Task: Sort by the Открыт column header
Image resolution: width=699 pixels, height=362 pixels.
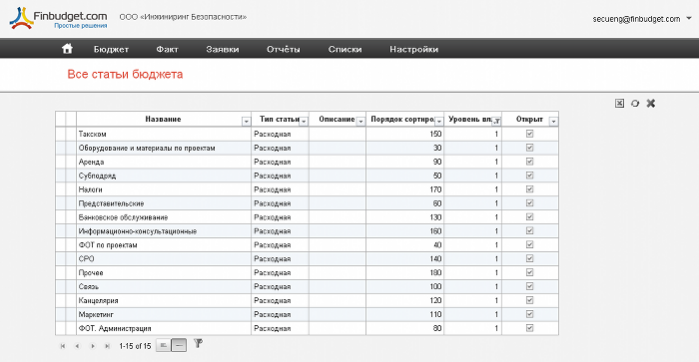Action: pos(530,119)
